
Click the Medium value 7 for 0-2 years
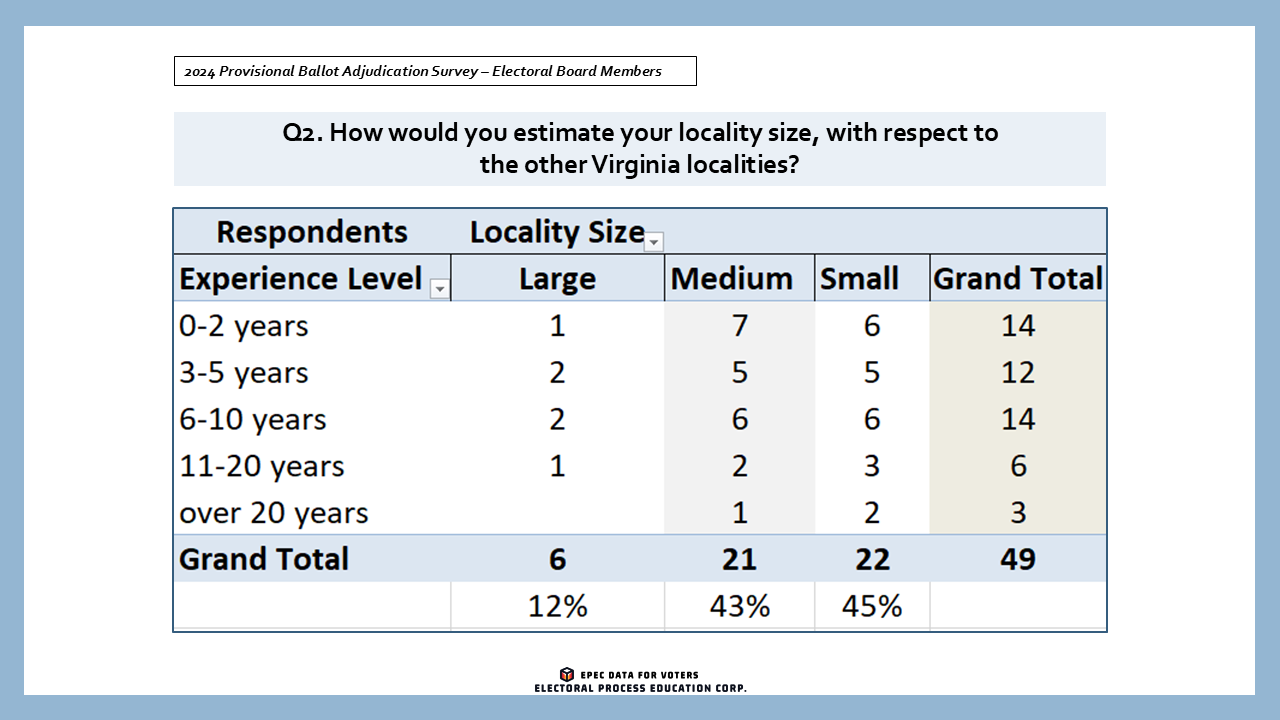[x=739, y=326]
